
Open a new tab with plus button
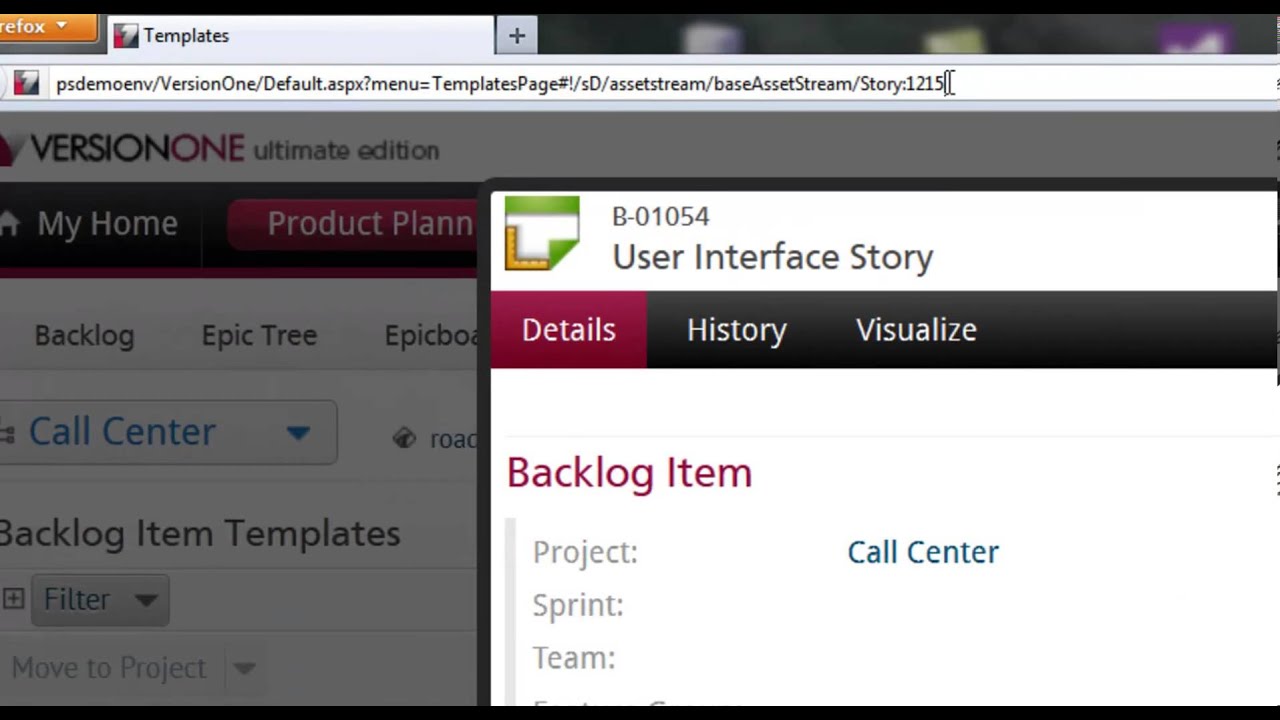[x=517, y=36]
